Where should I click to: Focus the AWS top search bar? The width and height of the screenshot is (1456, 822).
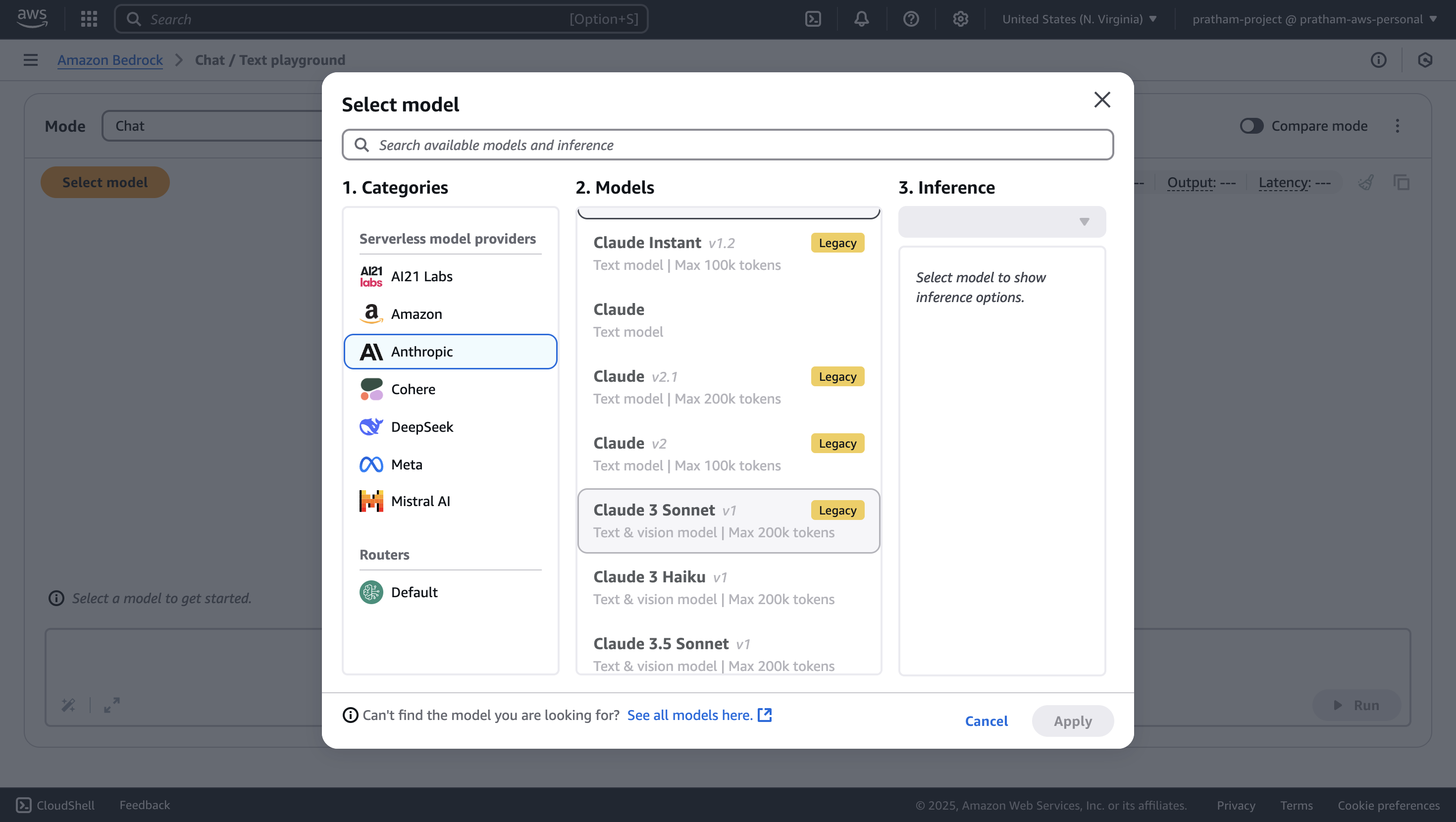[381, 19]
